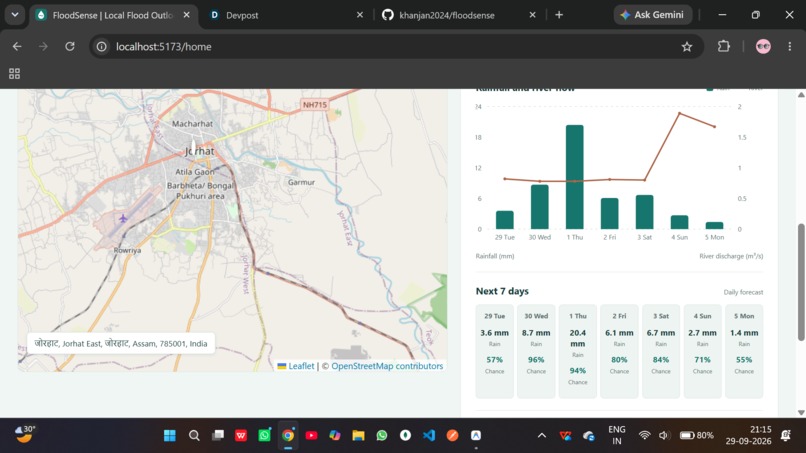Close the khanjan2024/floodsense tab
Screen dimensions: 806x453
[x=533, y=15]
